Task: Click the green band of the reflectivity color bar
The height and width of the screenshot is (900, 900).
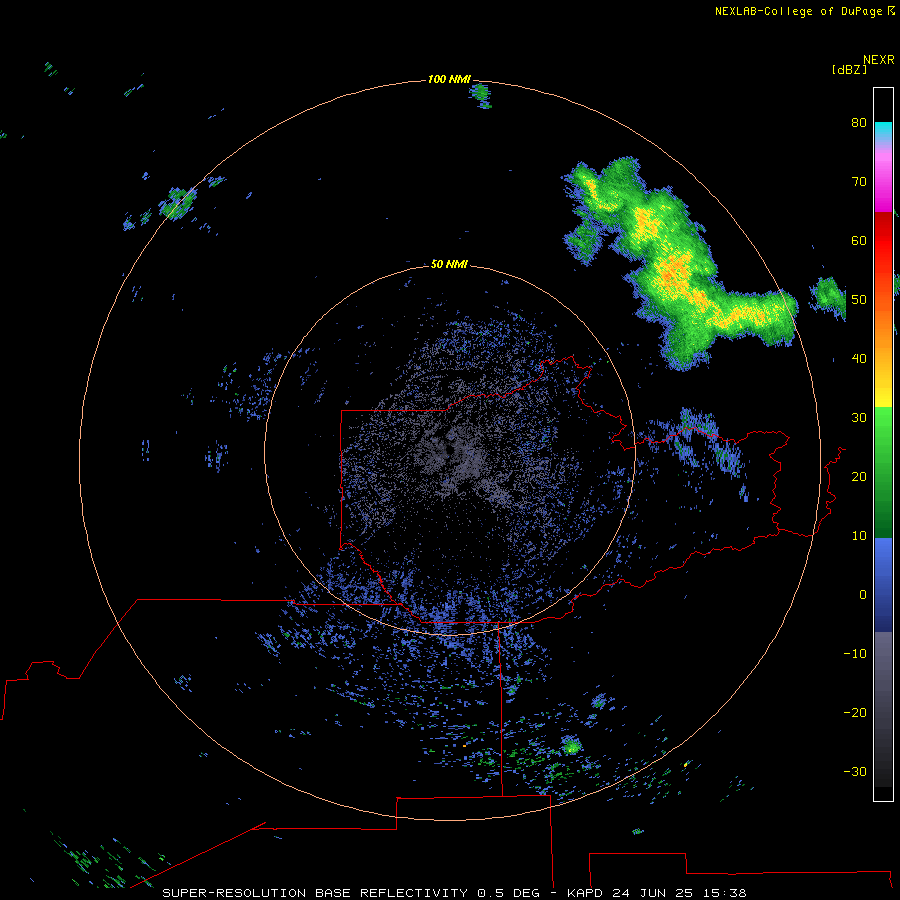Action: [x=883, y=472]
